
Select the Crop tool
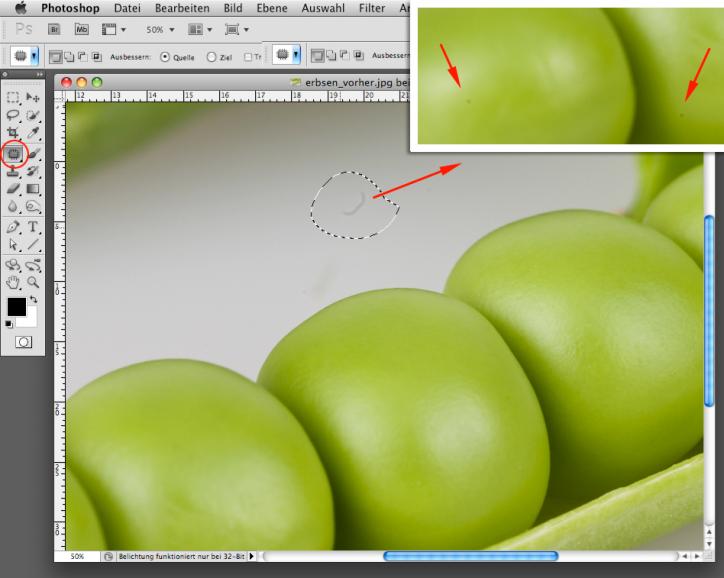tap(13, 133)
